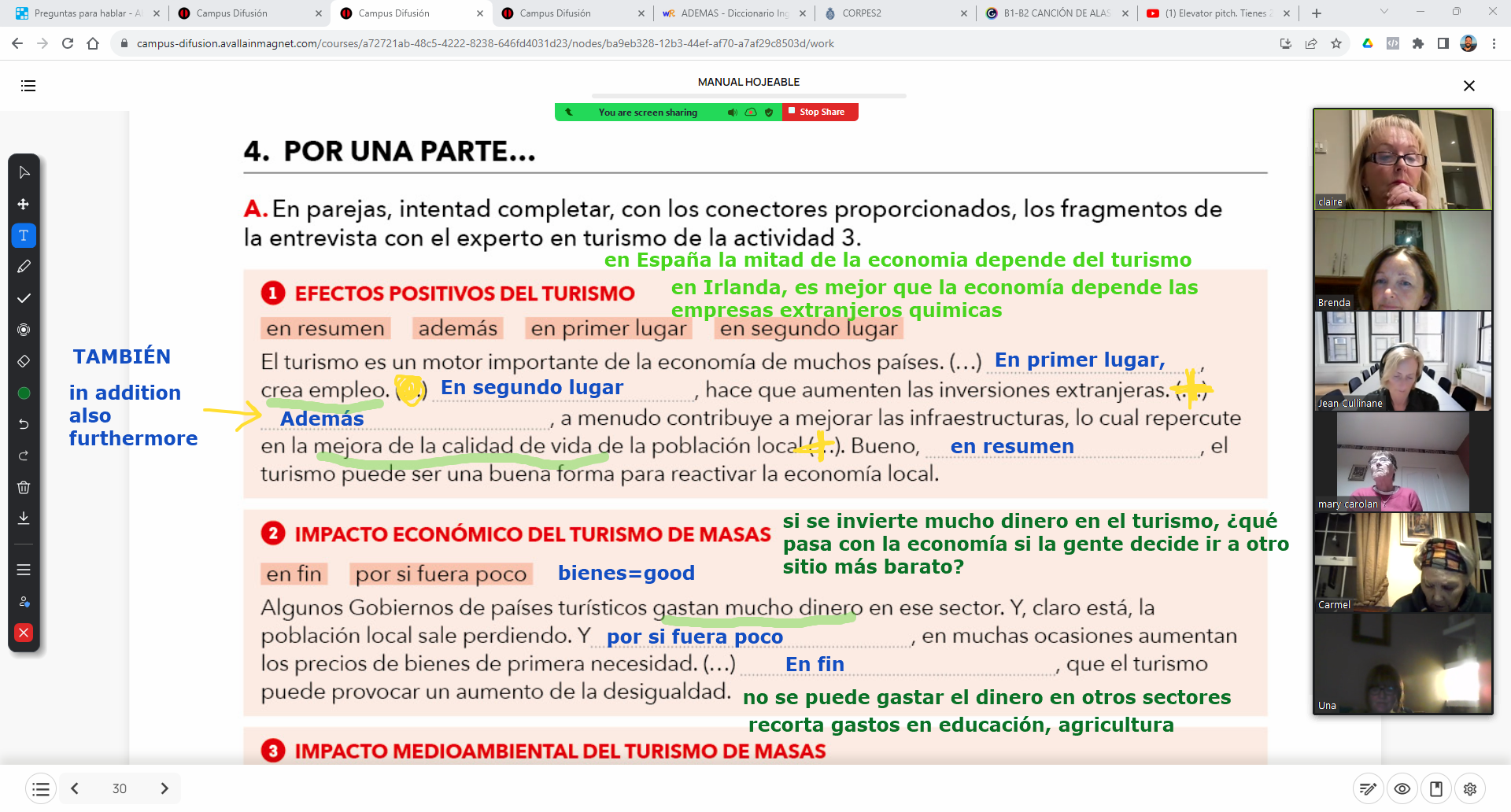This screenshot has height=812, width=1511.
Task: Open annotator permissions person icon
Action: coord(24,601)
